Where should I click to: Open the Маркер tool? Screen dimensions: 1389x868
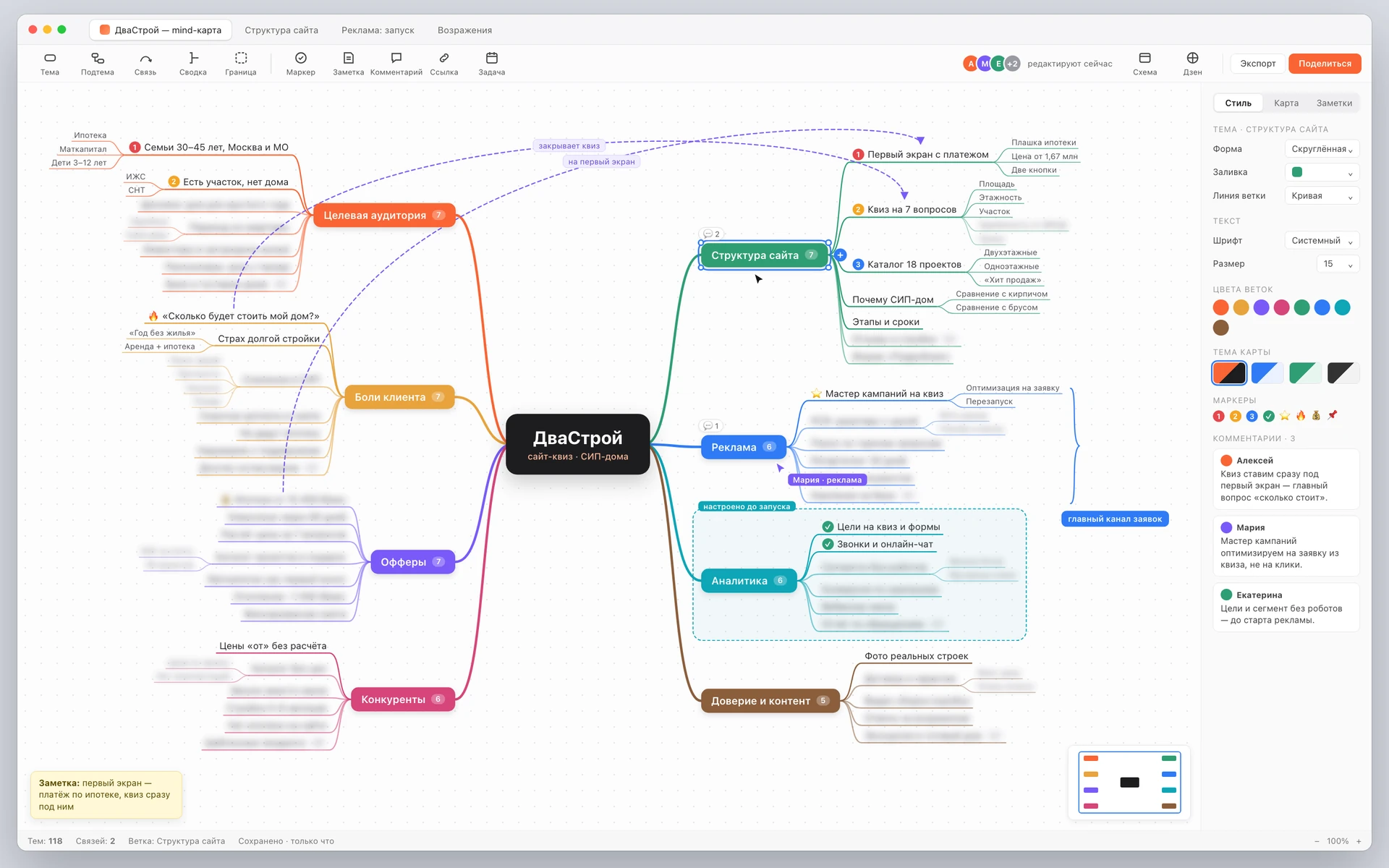pyautogui.click(x=301, y=64)
